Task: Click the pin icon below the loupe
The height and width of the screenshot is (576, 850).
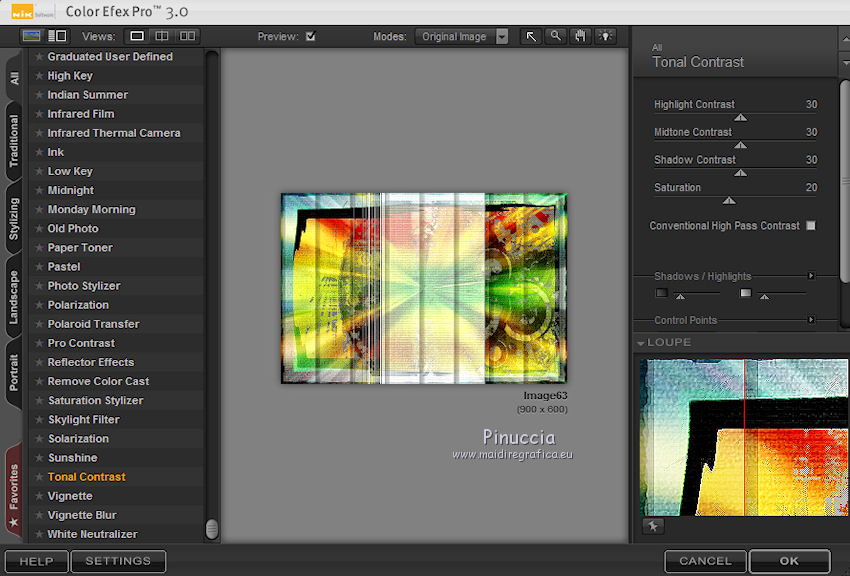Action: point(653,525)
